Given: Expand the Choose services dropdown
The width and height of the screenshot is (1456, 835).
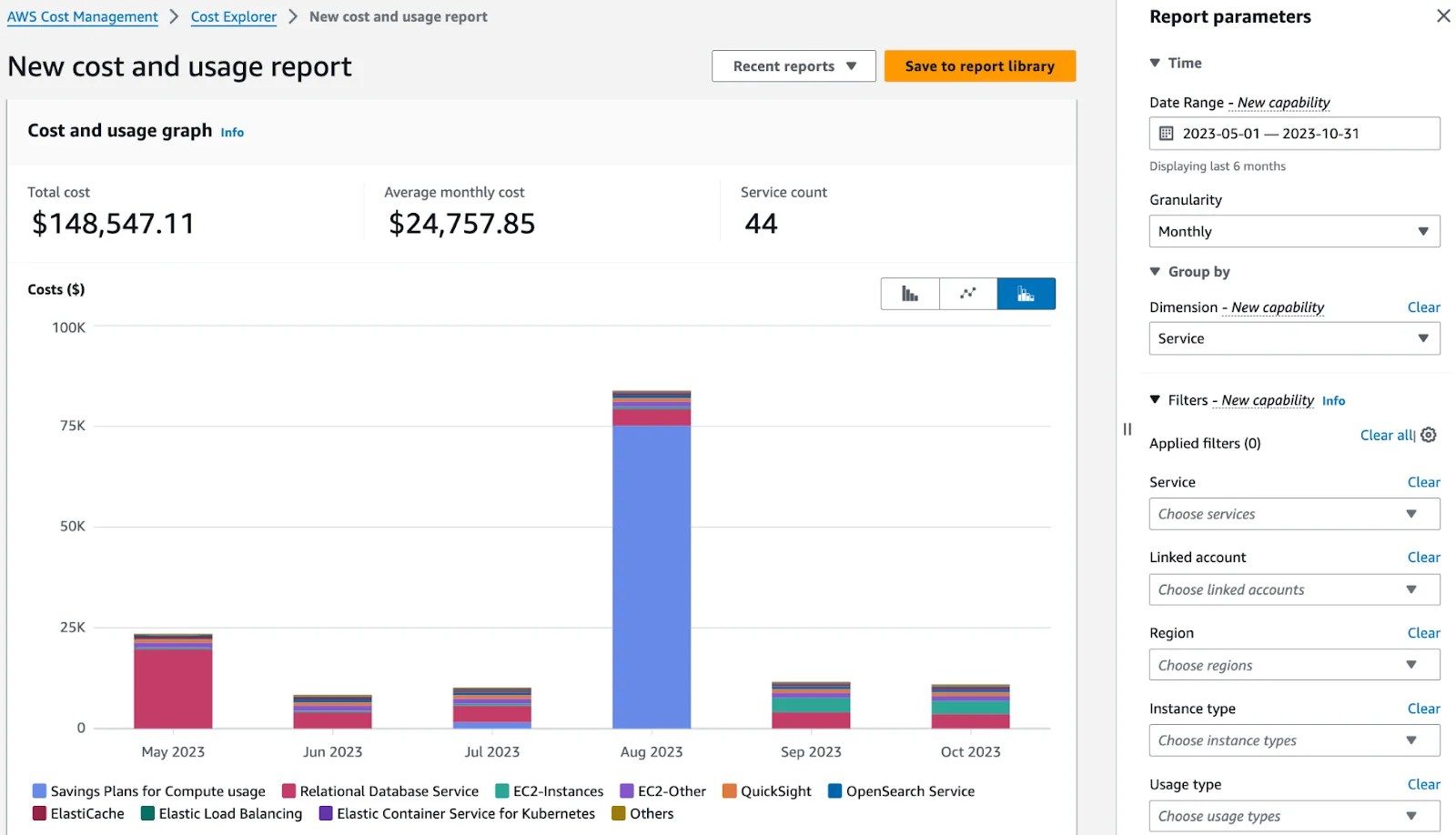Looking at the screenshot, I should (x=1294, y=514).
